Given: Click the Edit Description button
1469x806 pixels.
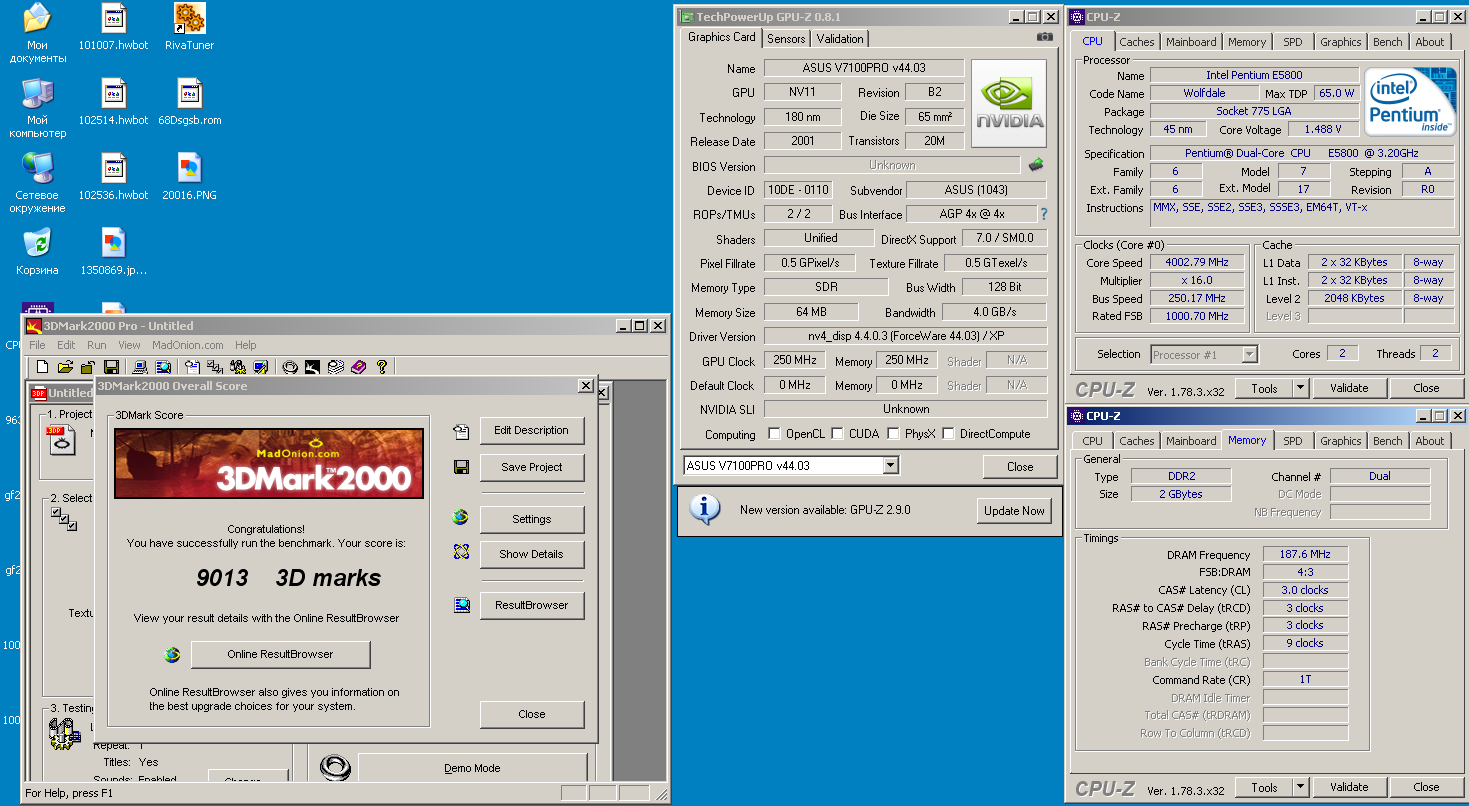Looking at the screenshot, I should (x=532, y=430).
